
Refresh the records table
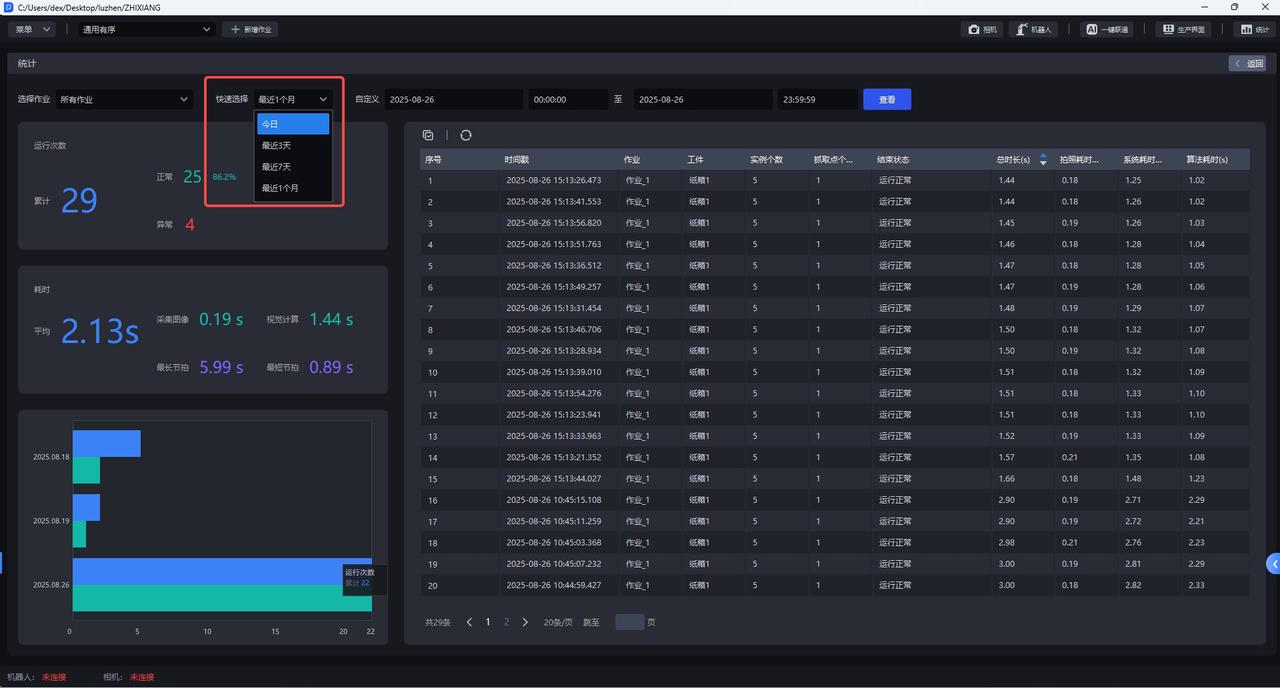click(x=465, y=135)
